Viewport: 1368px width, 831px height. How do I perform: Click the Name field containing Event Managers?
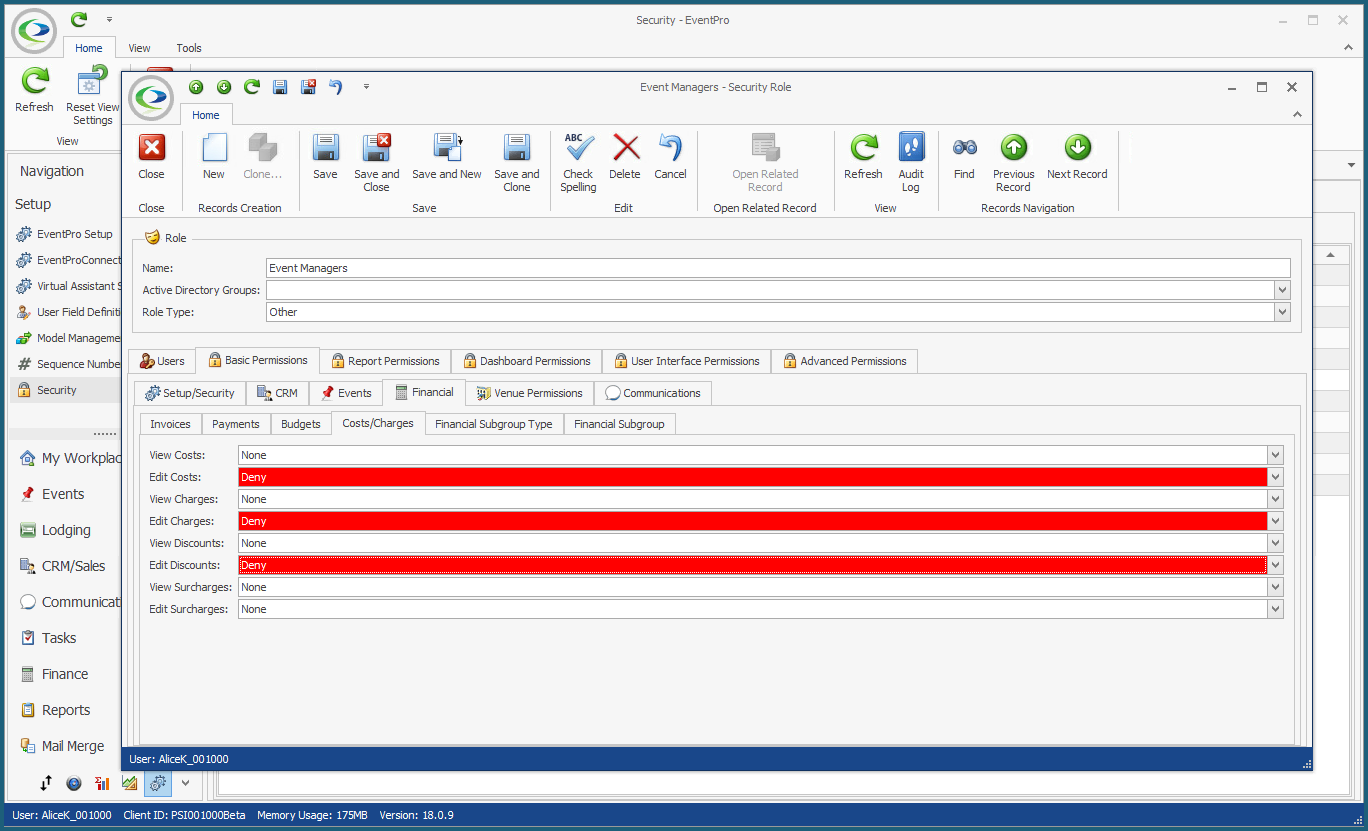point(778,268)
